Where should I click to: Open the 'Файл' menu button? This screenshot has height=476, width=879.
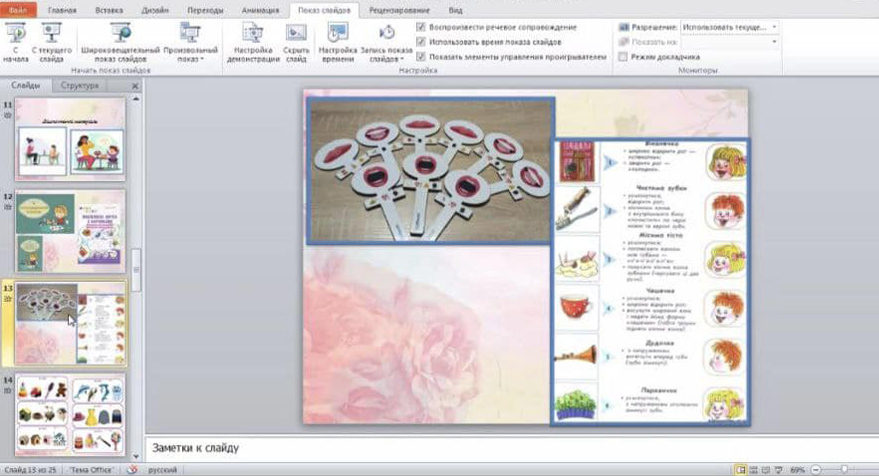[18, 9]
